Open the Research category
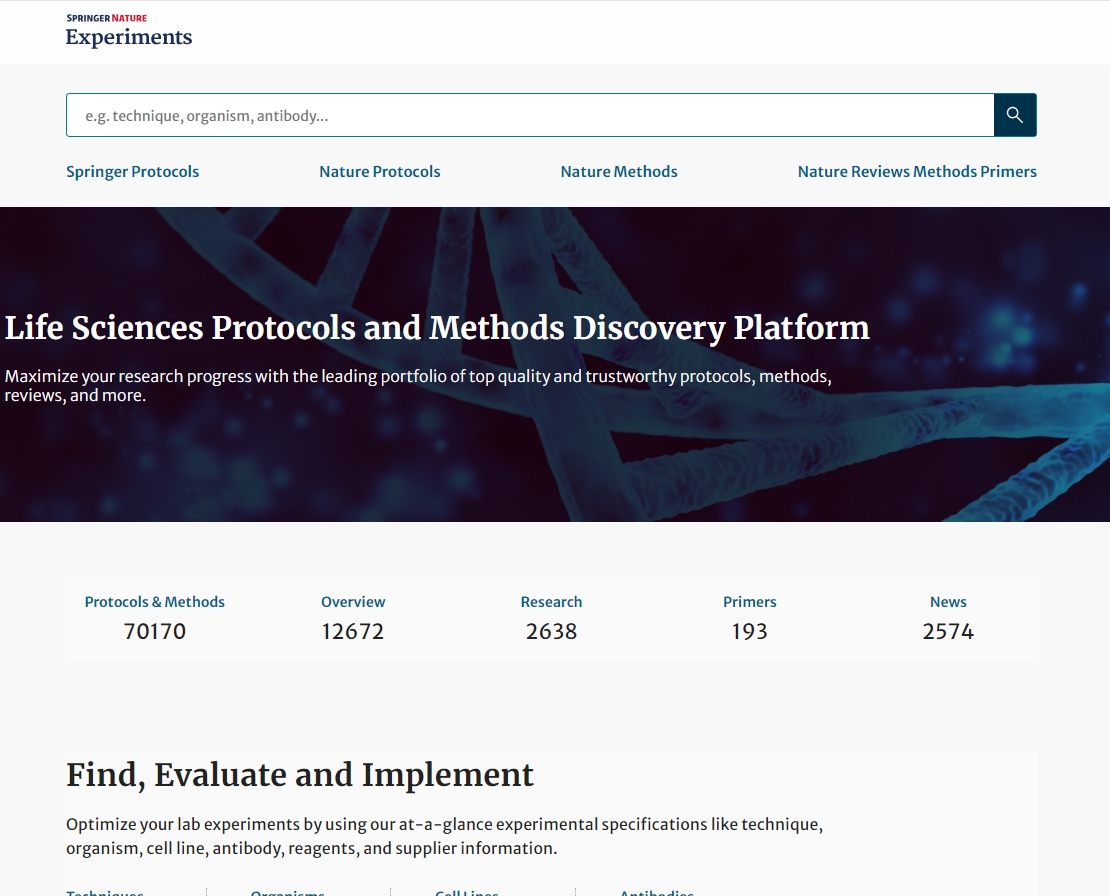This screenshot has width=1110, height=896. tap(551, 602)
